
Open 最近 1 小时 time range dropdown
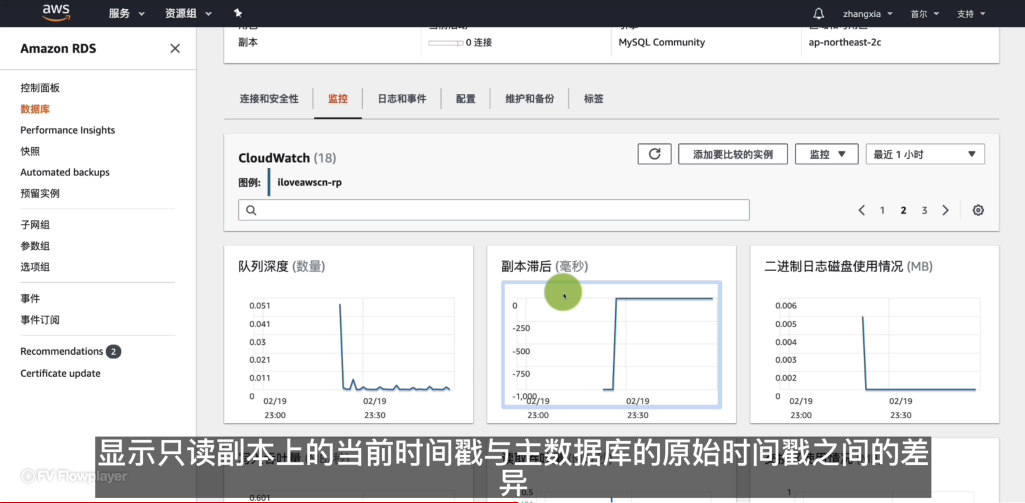925,154
